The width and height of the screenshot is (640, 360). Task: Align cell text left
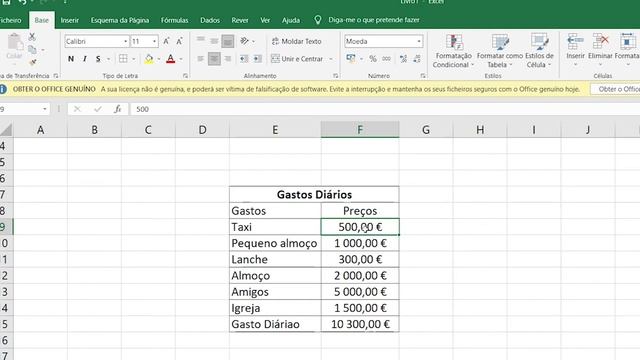point(200,59)
